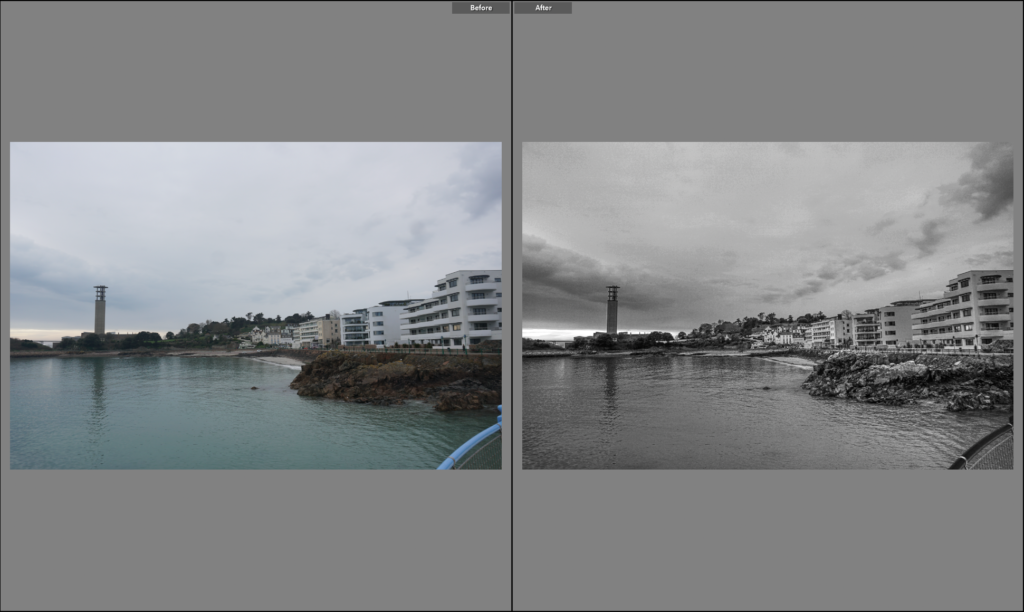This screenshot has height=612, width=1024.
Task: Click the After label tab
Action: tap(543, 8)
